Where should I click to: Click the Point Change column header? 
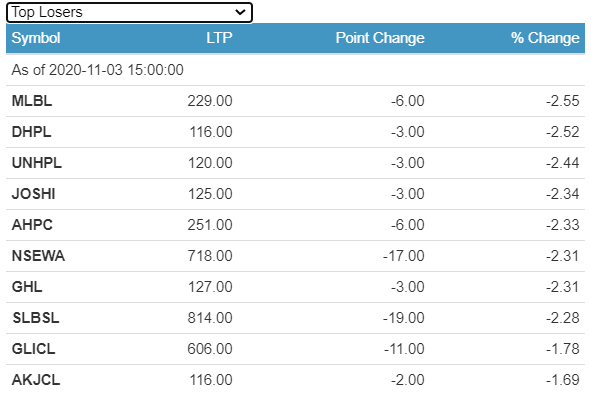[380, 38]
